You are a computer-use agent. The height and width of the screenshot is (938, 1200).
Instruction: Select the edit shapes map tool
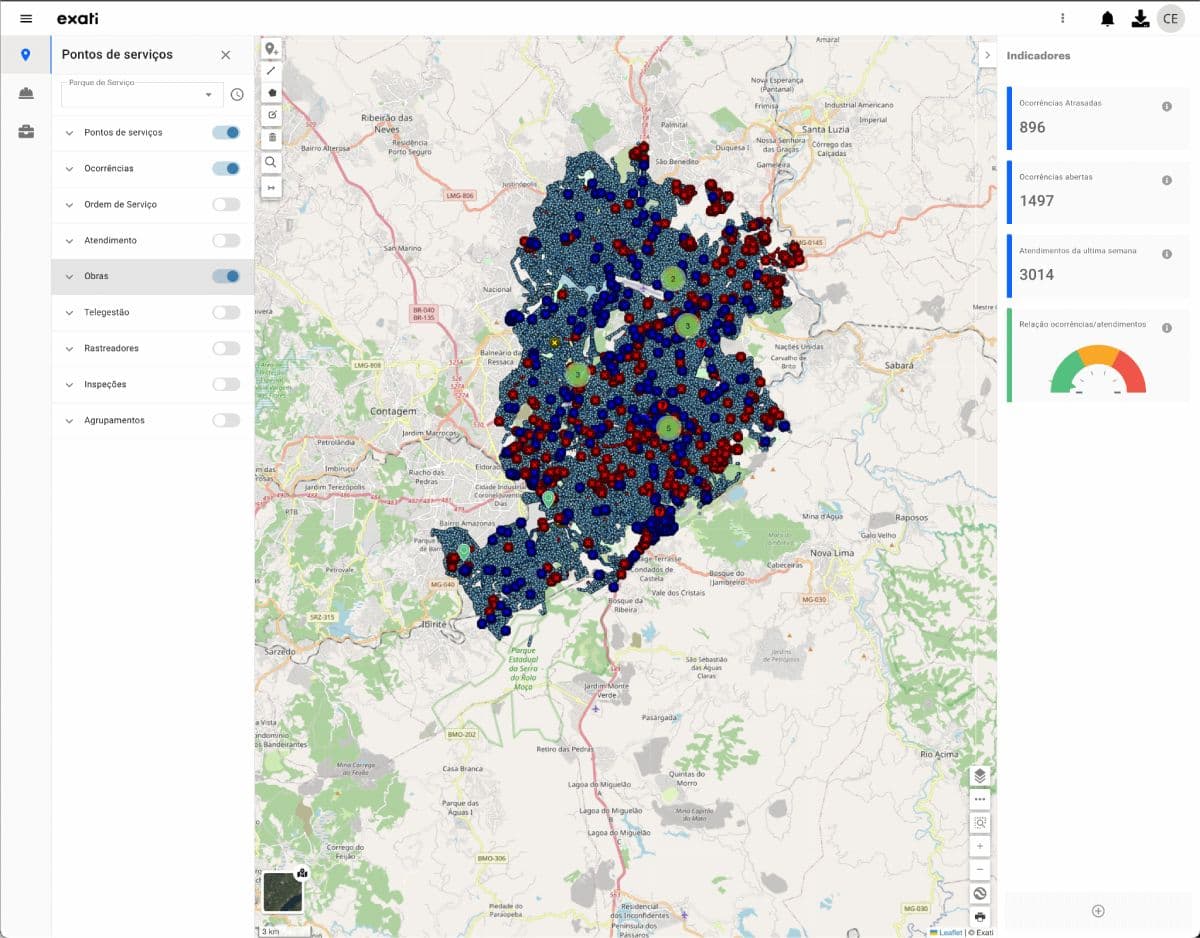pos(271,115)
